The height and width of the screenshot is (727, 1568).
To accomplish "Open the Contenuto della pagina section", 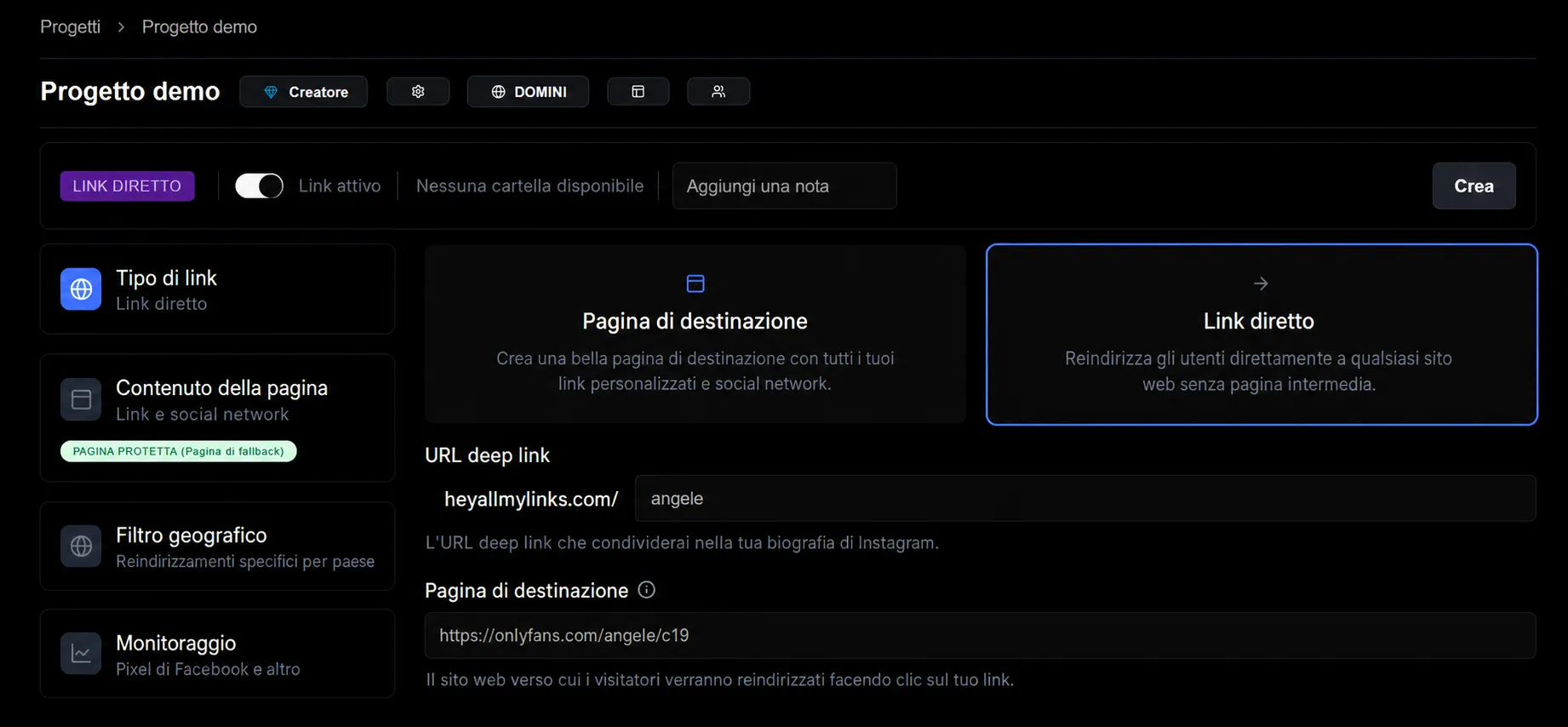I will 217,418.
